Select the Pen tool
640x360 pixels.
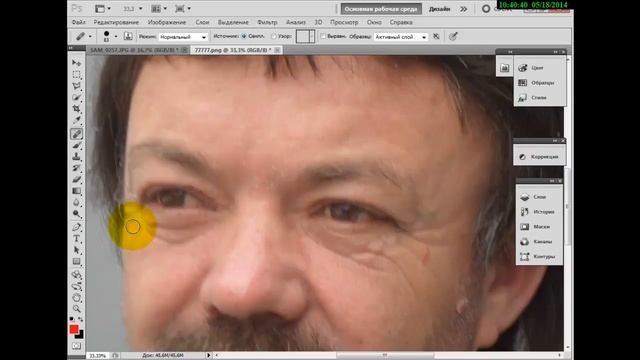tap(76, 227)
